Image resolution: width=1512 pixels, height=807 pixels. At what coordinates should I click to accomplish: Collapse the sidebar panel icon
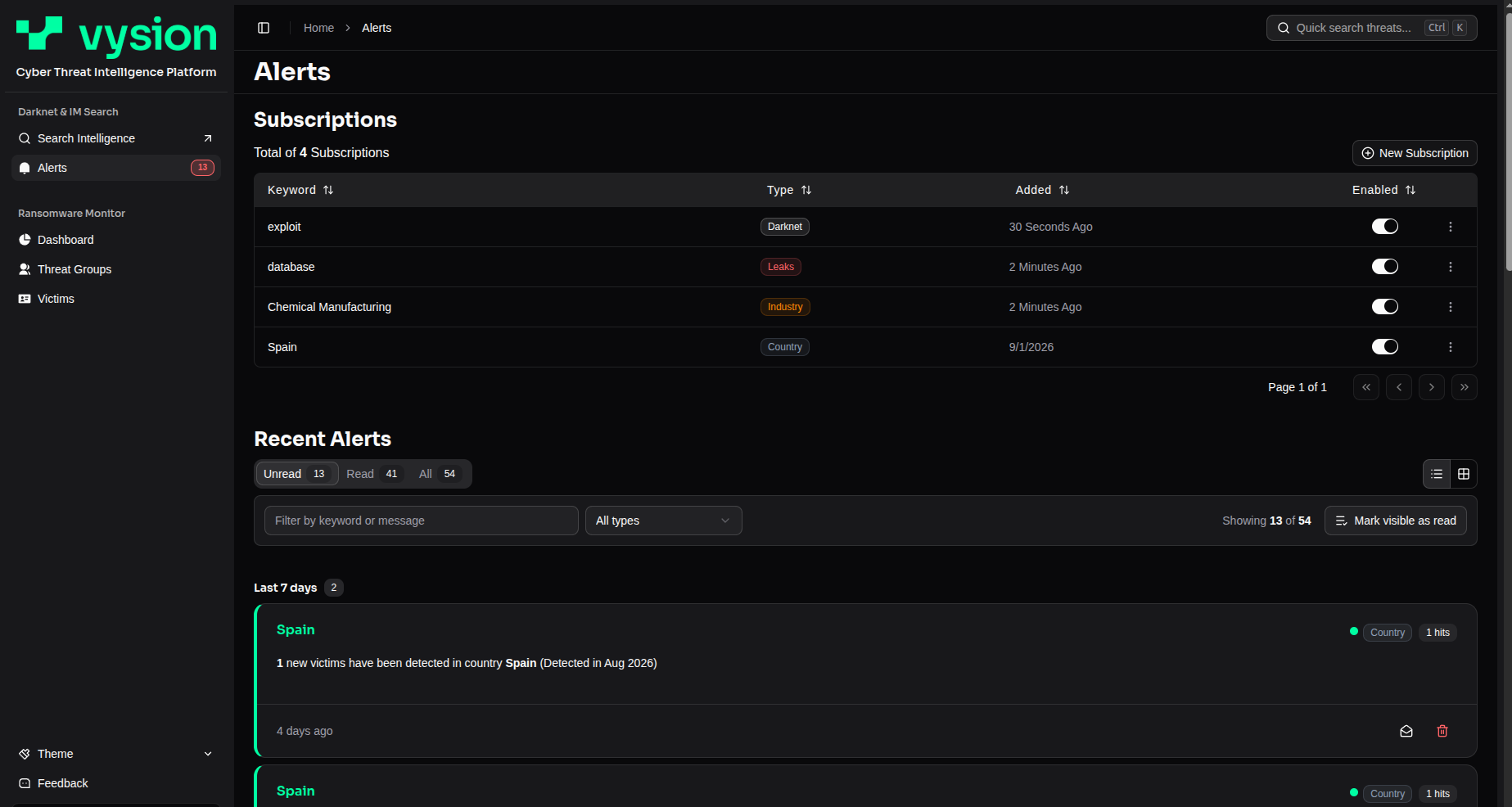tap(264, 28)
